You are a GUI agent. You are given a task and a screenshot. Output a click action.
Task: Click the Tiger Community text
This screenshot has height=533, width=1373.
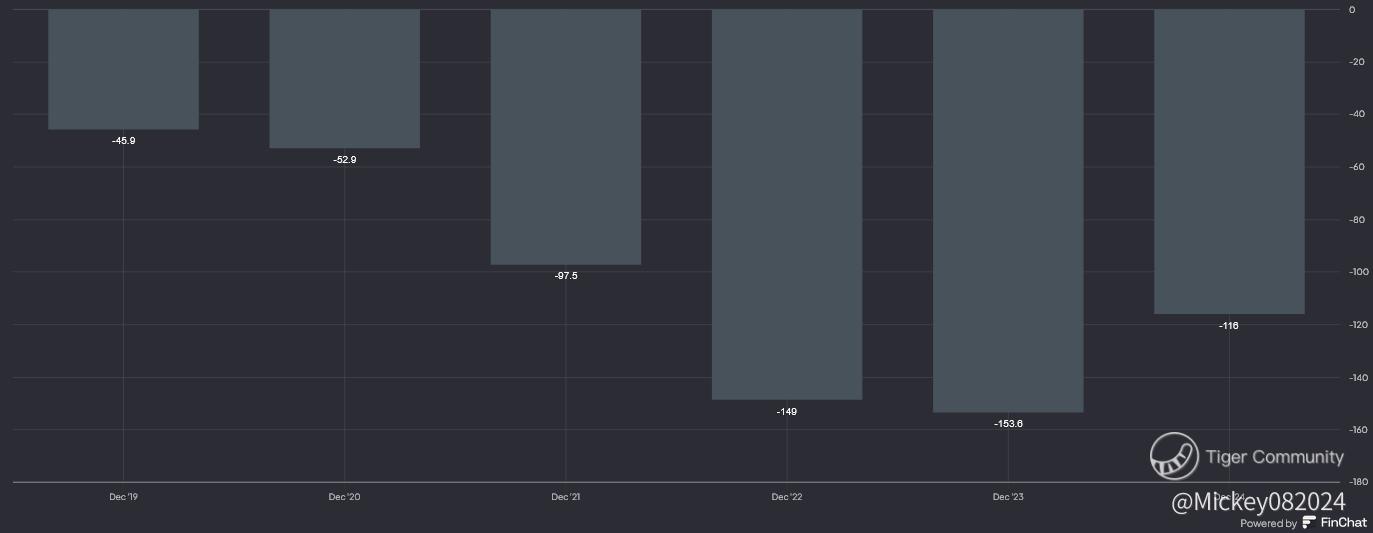coord(1275,457)
